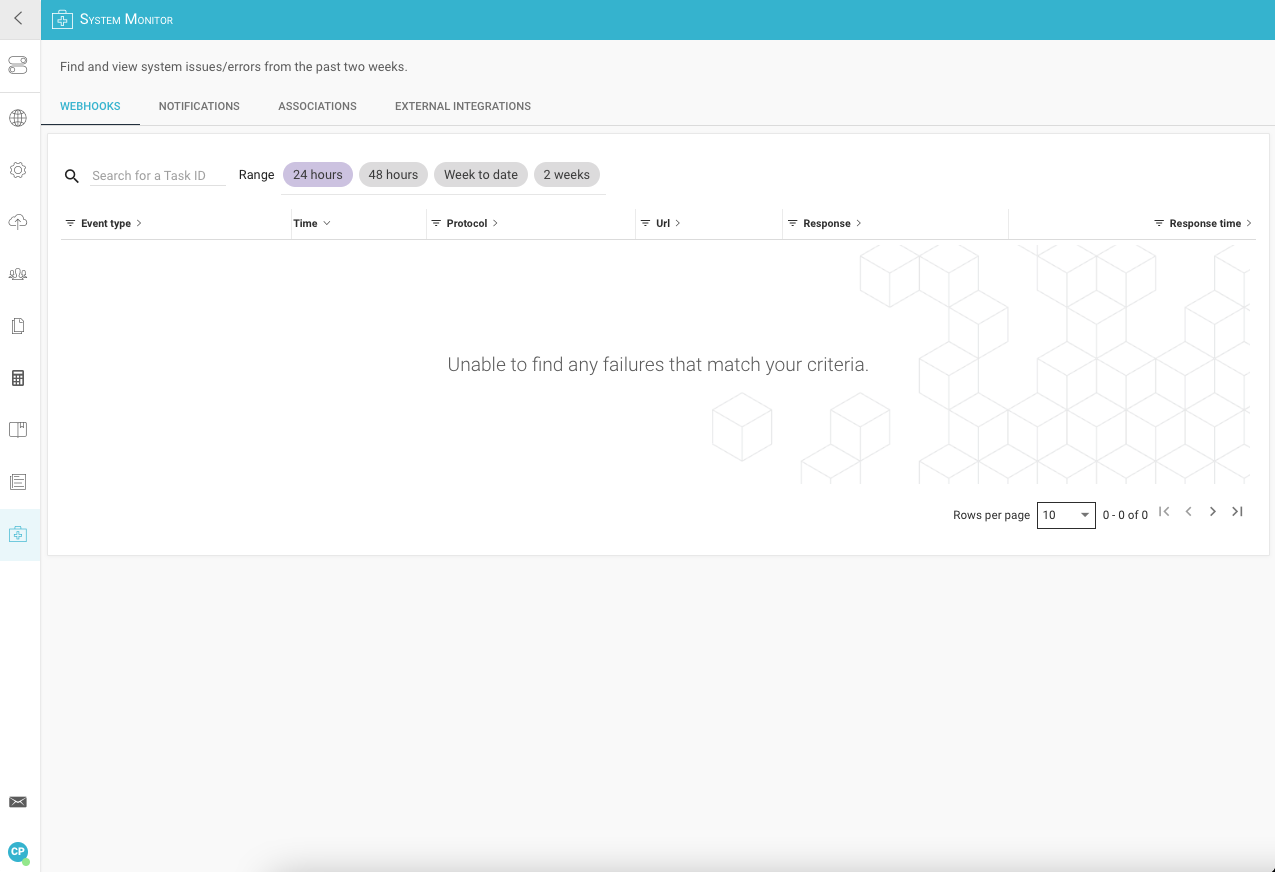The height and width of the screenshot is (872, 1275).
Task: Jump to the last page of results
Action: (1237, 512)
